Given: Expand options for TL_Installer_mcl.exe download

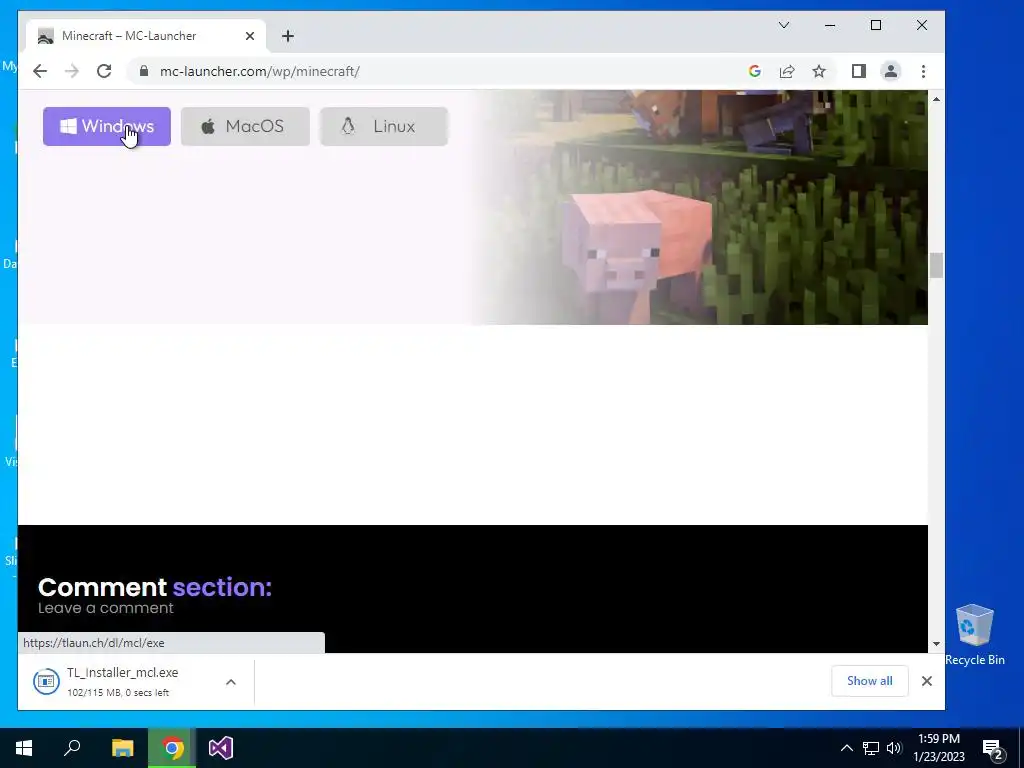Looking at the screenshot, I should [x=231, y=682].
